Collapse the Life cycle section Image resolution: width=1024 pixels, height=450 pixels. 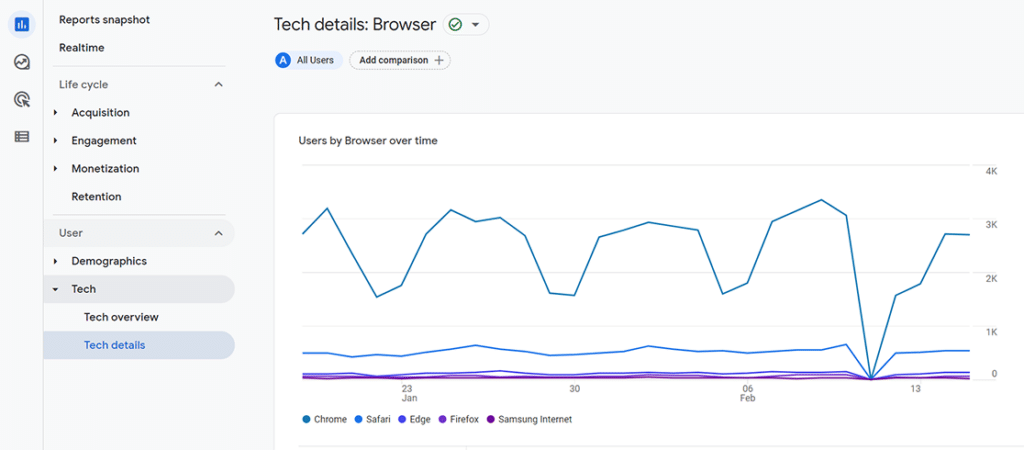[x=219, y=85]
